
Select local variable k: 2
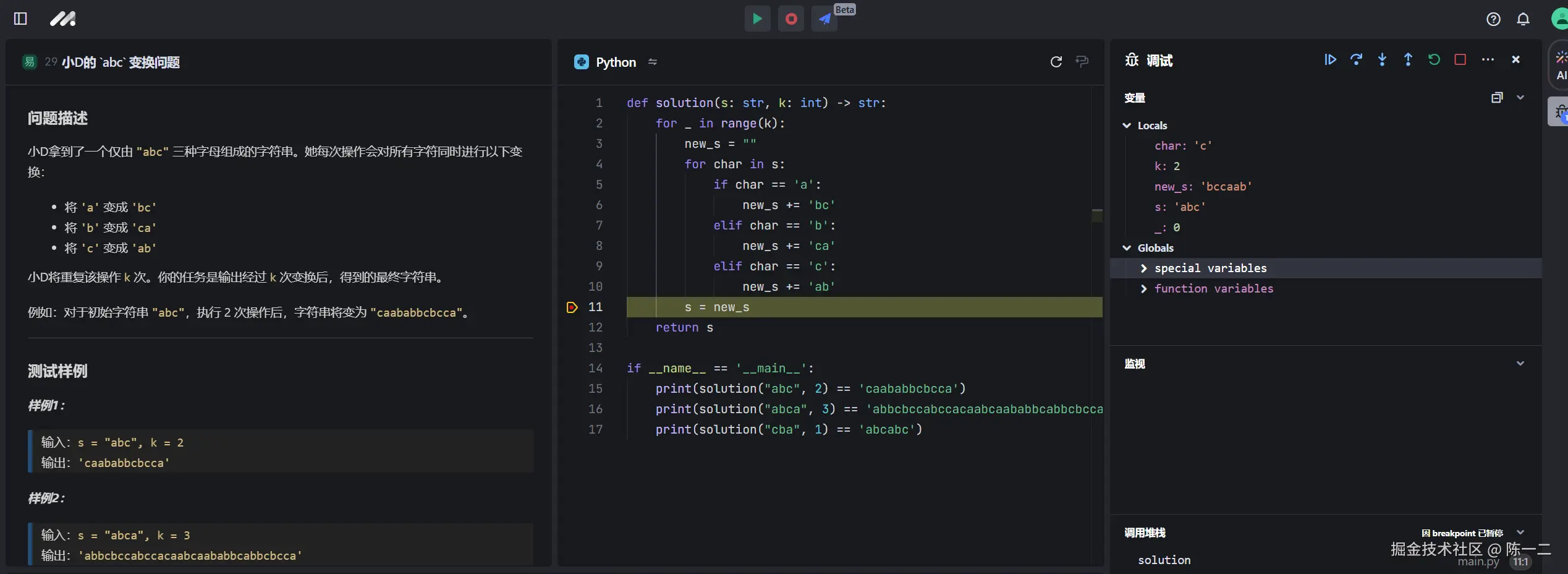click(x=1167, y=166)
